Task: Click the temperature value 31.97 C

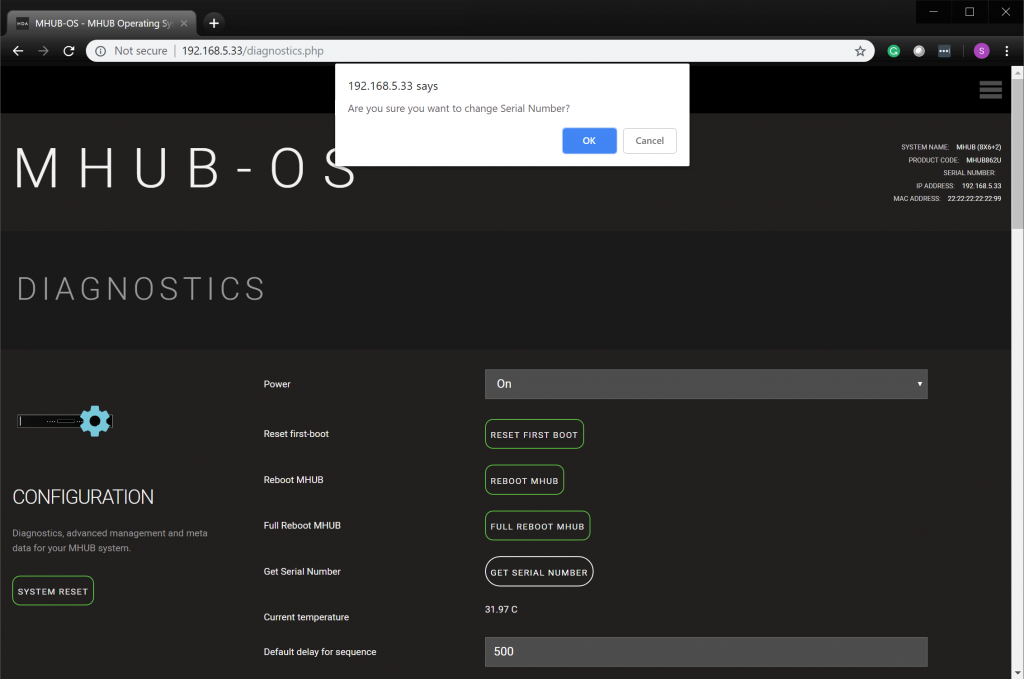Action: pyautogui.click(x=501, y=609)
